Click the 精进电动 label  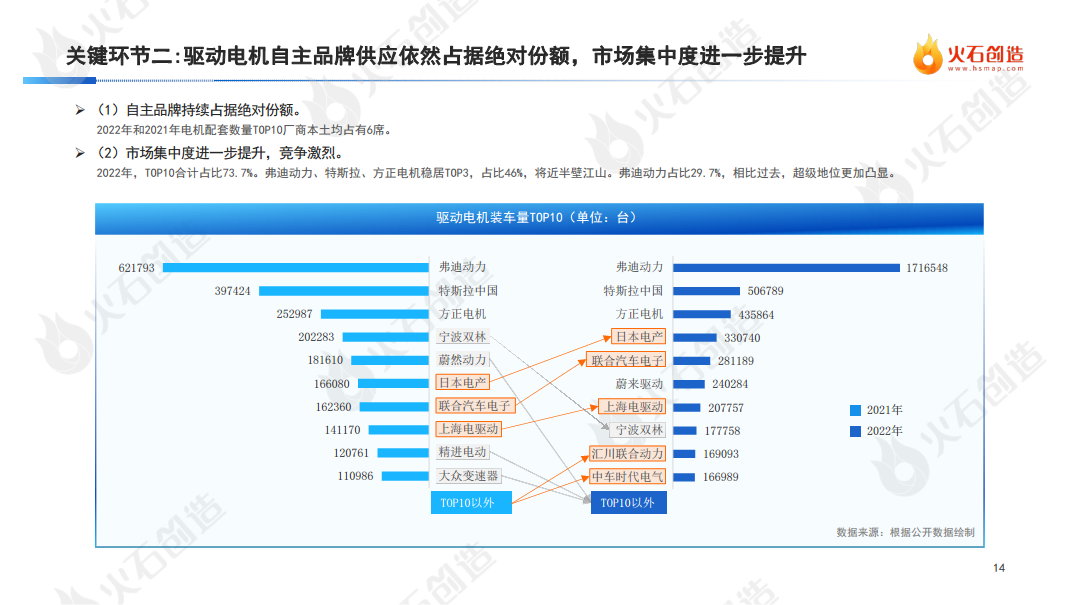463,453
